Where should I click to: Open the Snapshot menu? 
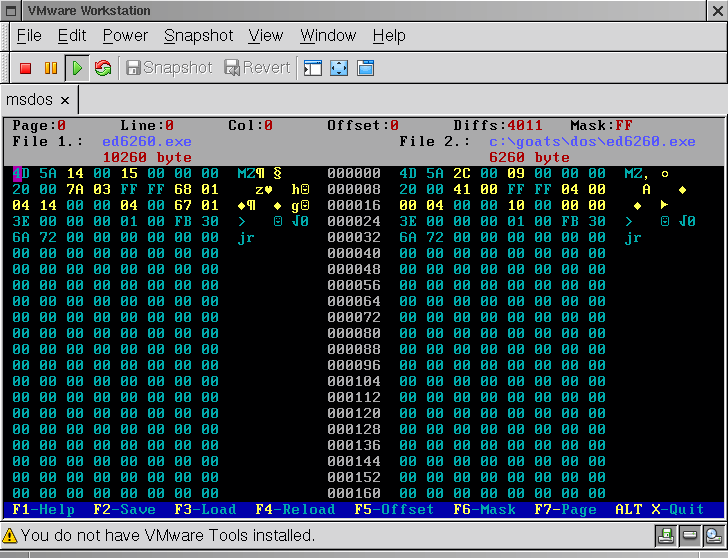tap(198, 36)
